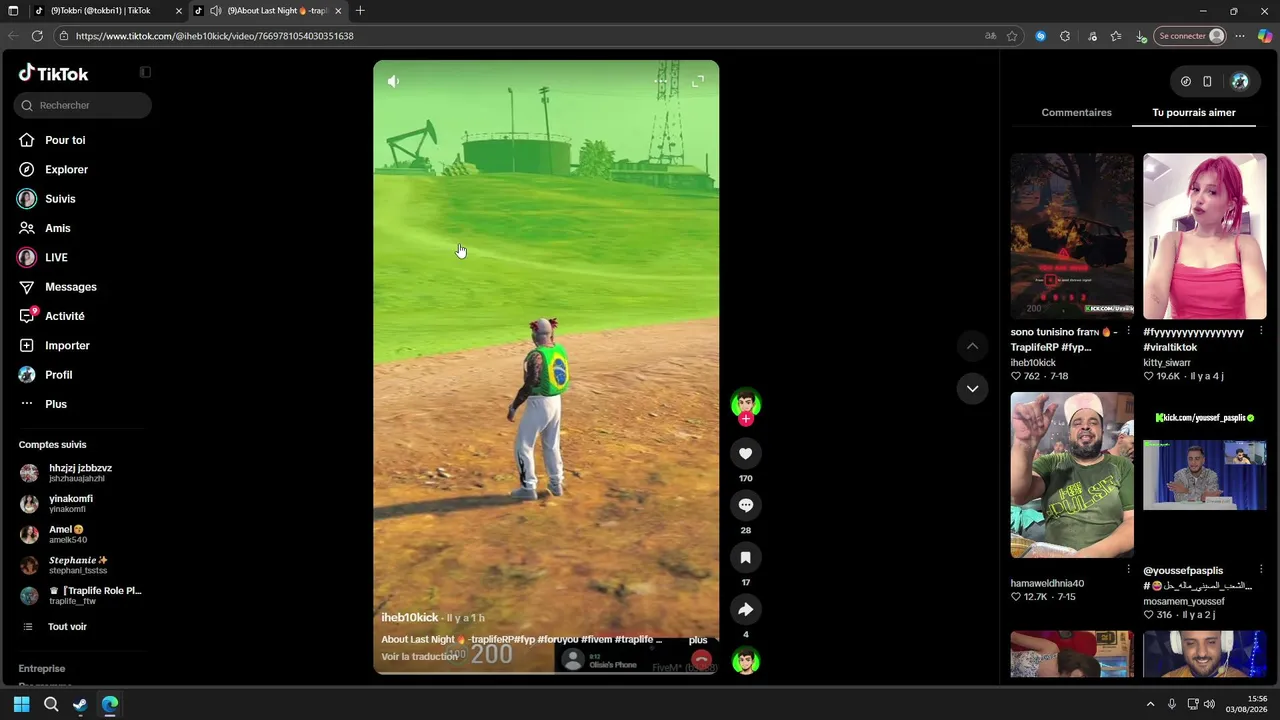The height and width of the screenshot is (720, 1280).
Task: Open the hamaweldhnia40 video thumbnail
Action: tap(1072, 475)
